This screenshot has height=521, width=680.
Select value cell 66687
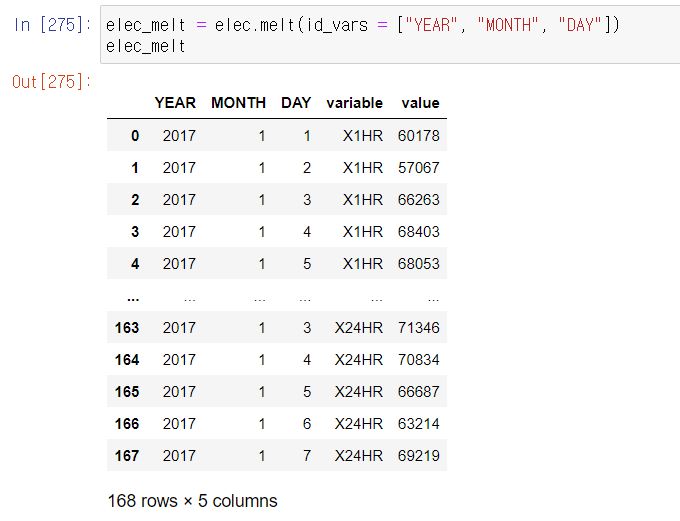click(x=418, y=392)
